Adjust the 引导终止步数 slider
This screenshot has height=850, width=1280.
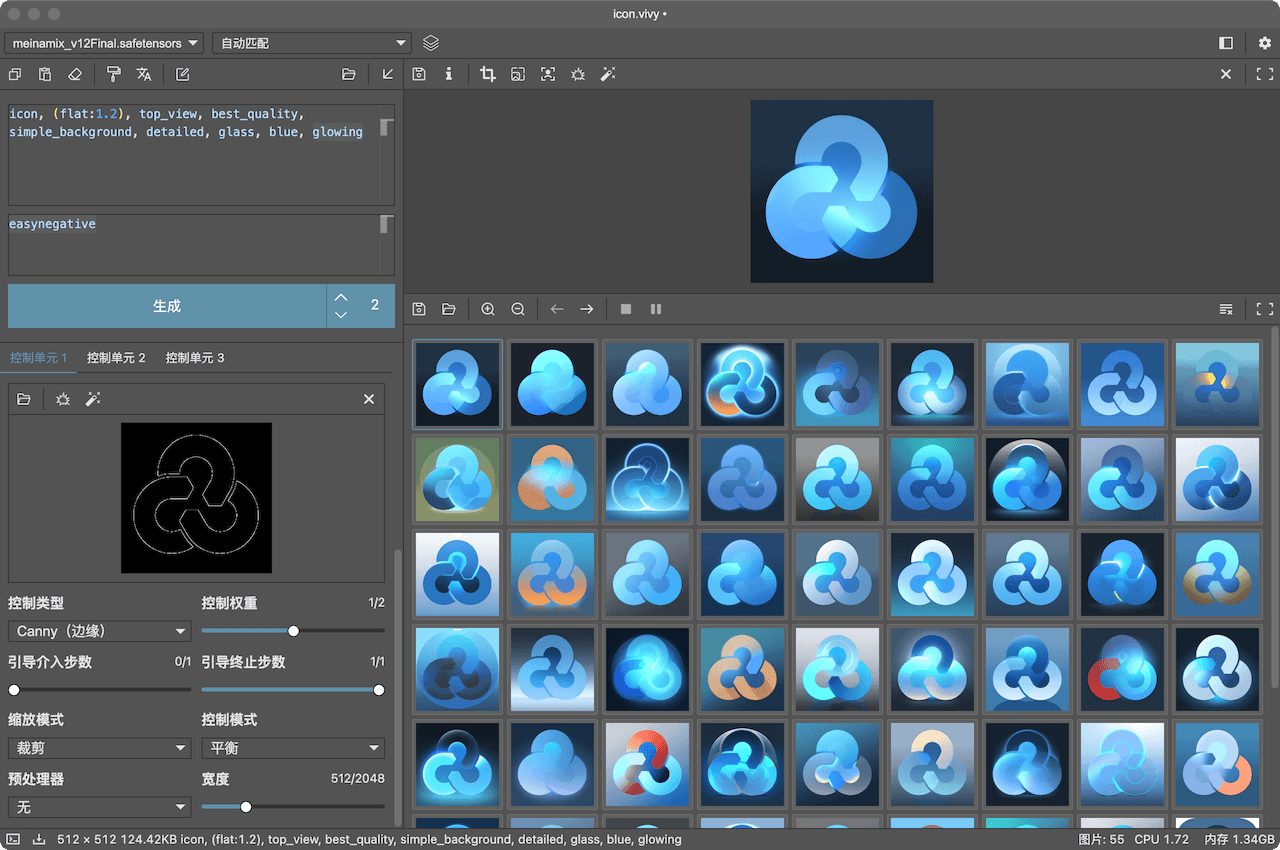click(x=293, y=689)
